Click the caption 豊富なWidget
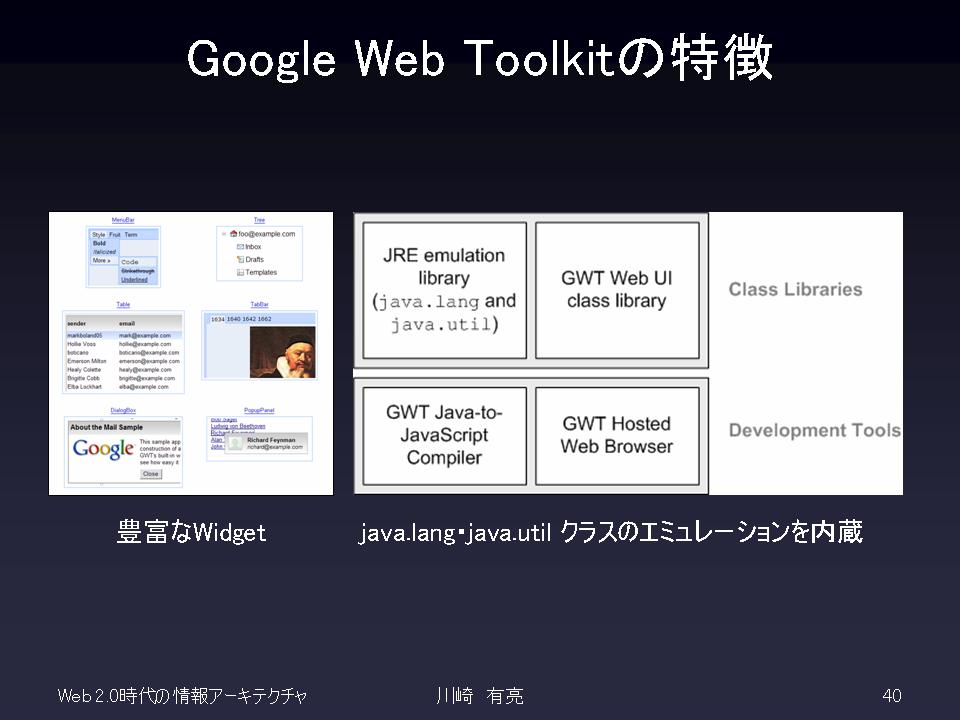 point(191,532)
